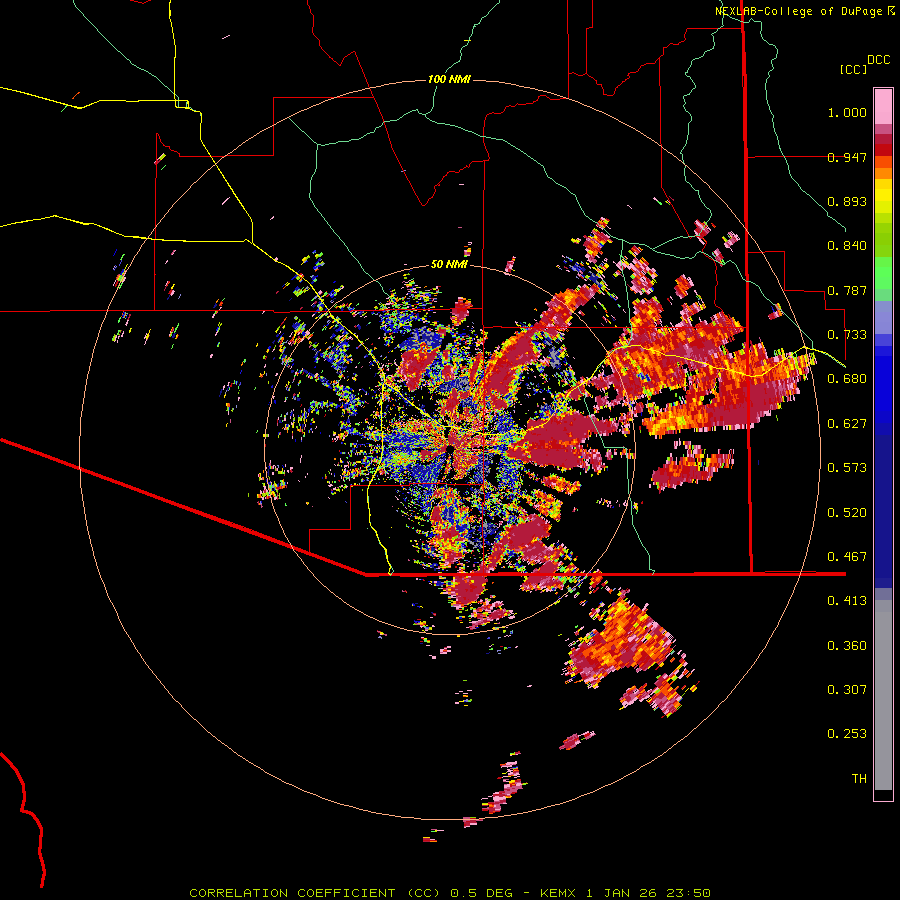The height and width of the screenshot is (900, 900).
Task: Click the 0.893 scale value
Action: [x=847, y=201]
